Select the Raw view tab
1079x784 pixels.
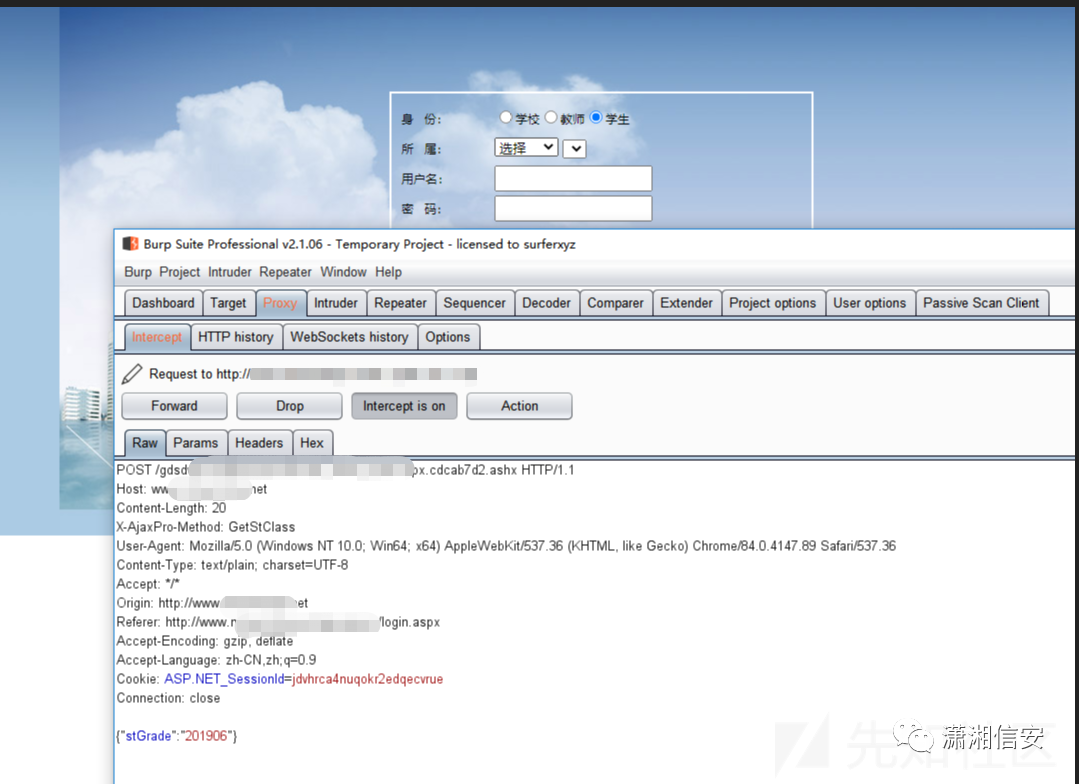pyautogui.click(x=145, y=443)
